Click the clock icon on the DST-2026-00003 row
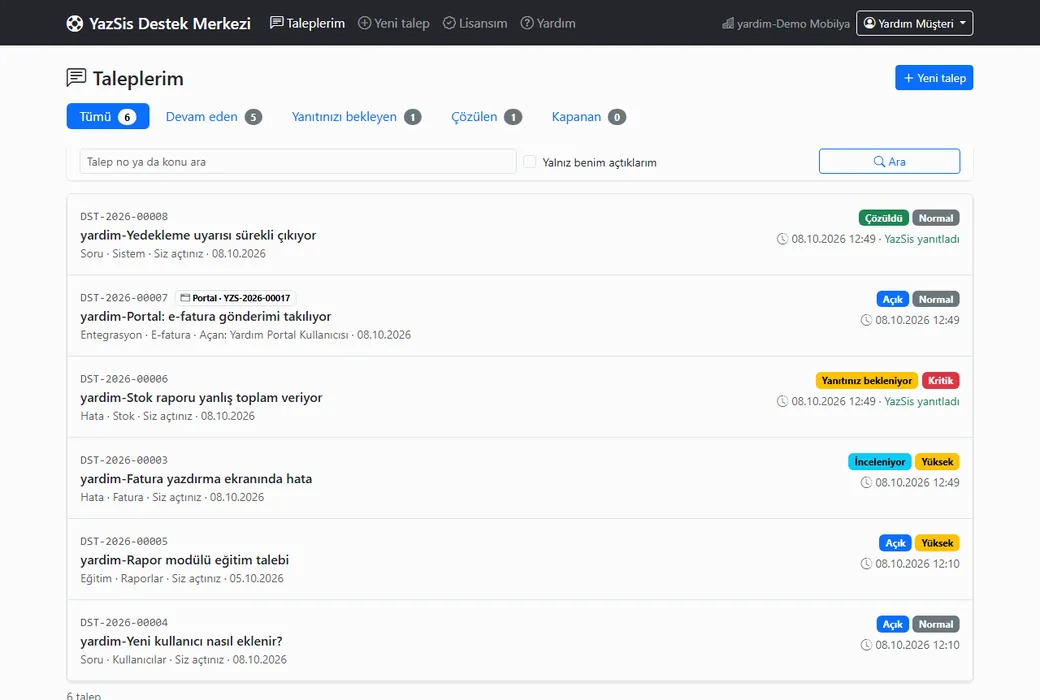The image size is (1040, 700). pos(866,482)
